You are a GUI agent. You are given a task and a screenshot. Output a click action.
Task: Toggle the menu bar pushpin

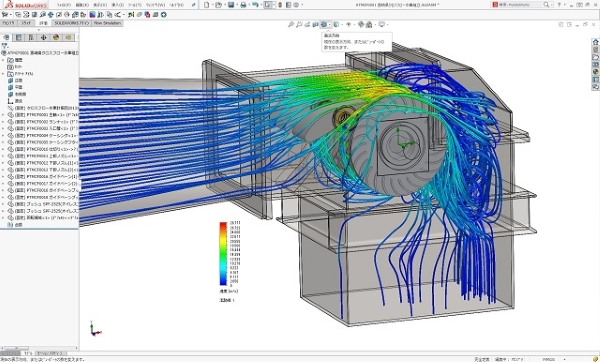click(x=194, y=5)
